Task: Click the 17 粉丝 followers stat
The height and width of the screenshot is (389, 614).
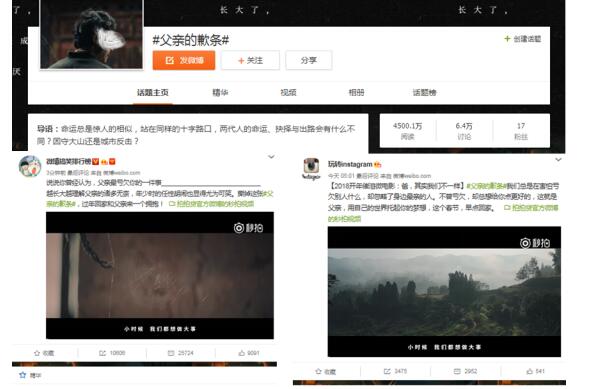Action: [x=521, y=131]
